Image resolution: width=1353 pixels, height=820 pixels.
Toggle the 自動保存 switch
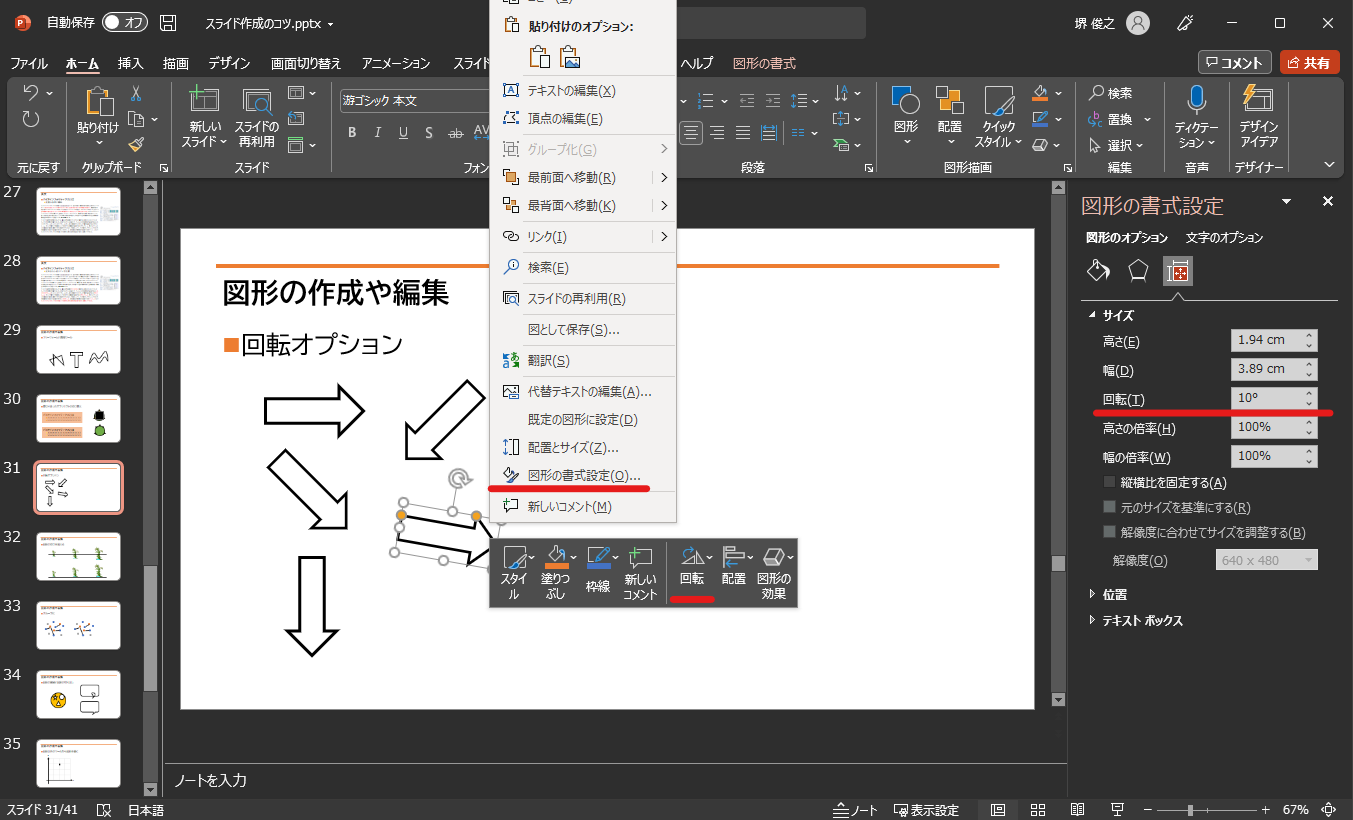pyautogui.click(x=124, y=22)
